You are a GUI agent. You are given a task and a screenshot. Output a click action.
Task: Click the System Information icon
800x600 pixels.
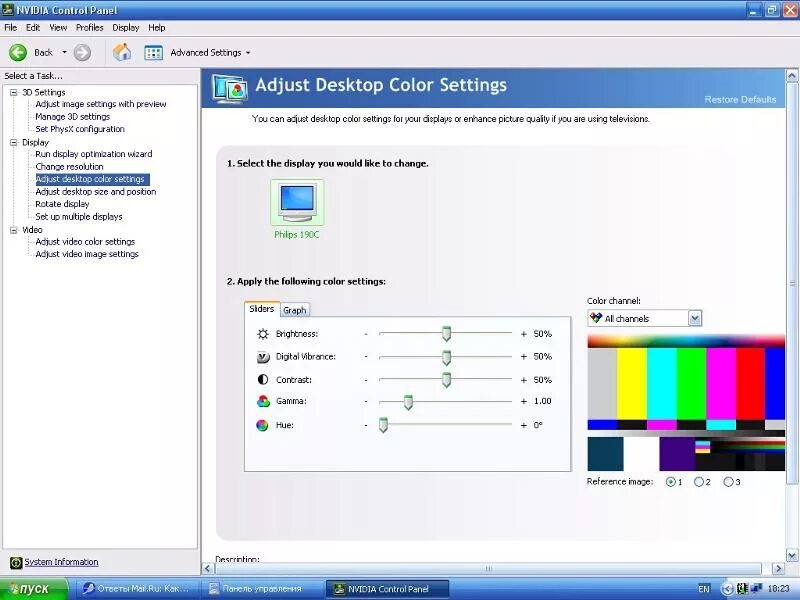pyautogui.click(x=16, y=562)
